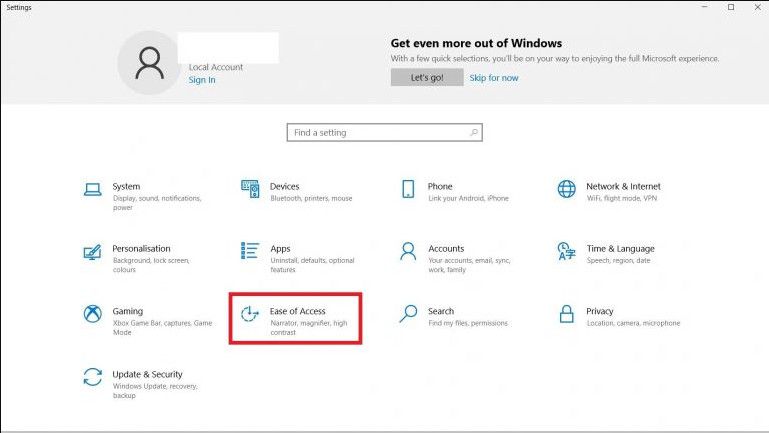Click 'Get even more out of Windows' heading
The image size is (769, 433).
[476, 43]
